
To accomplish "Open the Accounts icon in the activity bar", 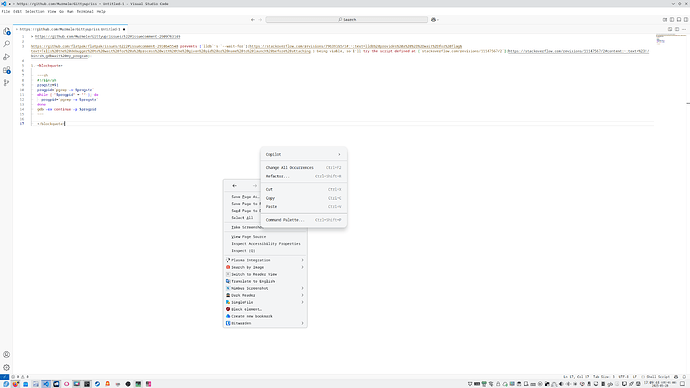I will (7, 355).
